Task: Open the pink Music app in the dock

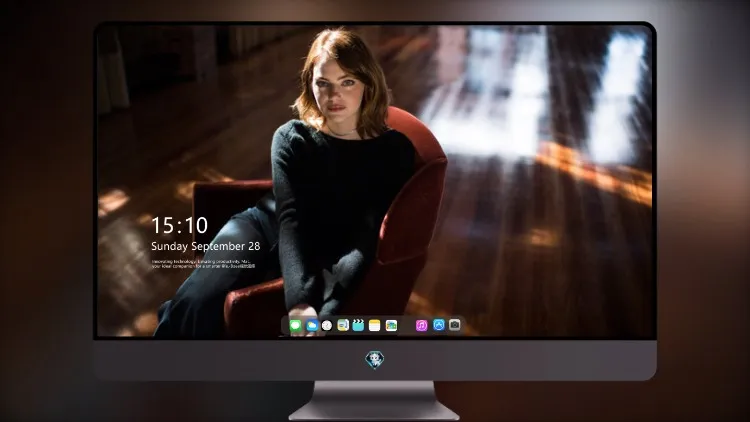Action: (x=421, y=325)
